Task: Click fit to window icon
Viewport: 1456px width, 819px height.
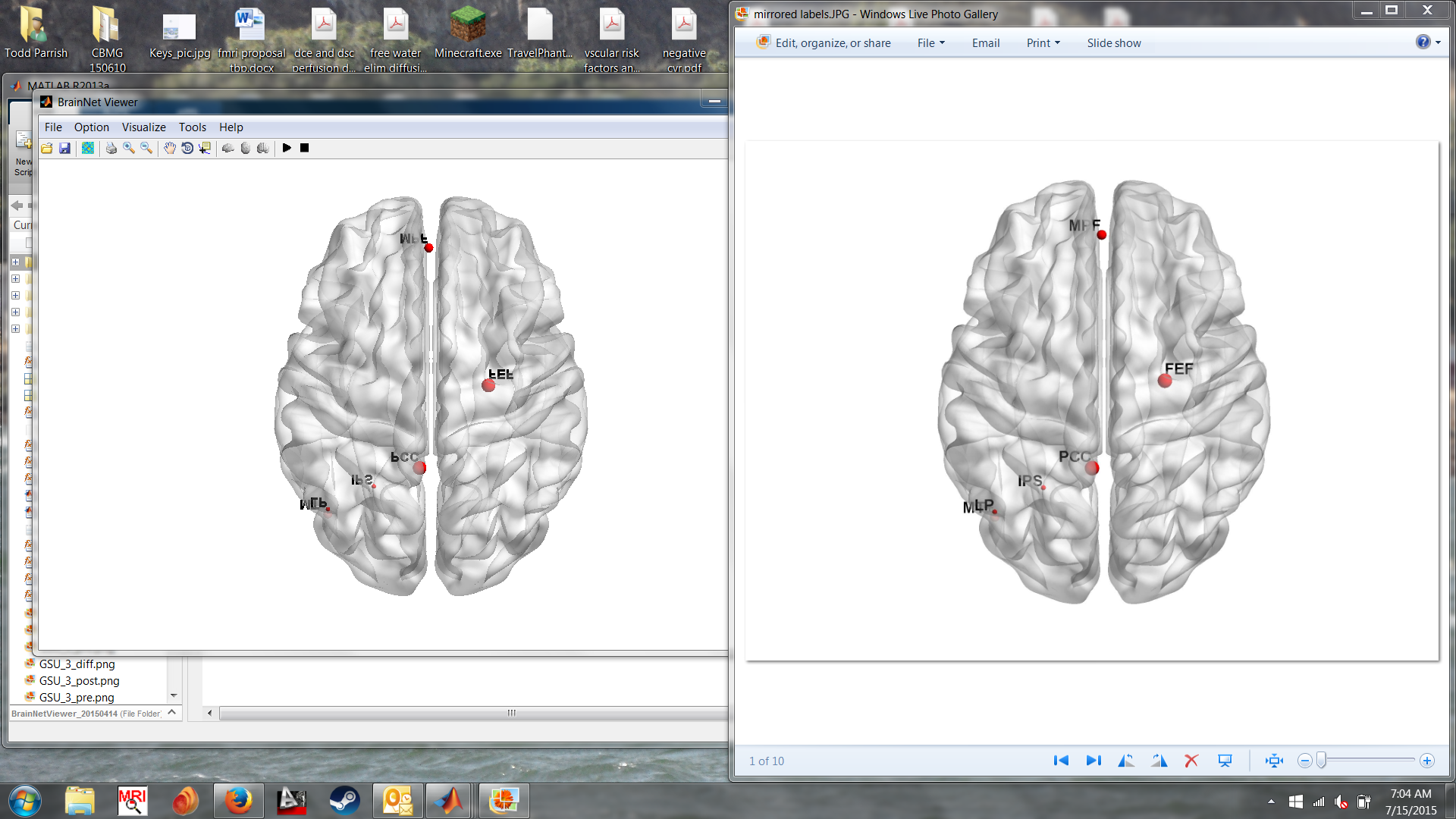Action: click(x=1274, y=761)
